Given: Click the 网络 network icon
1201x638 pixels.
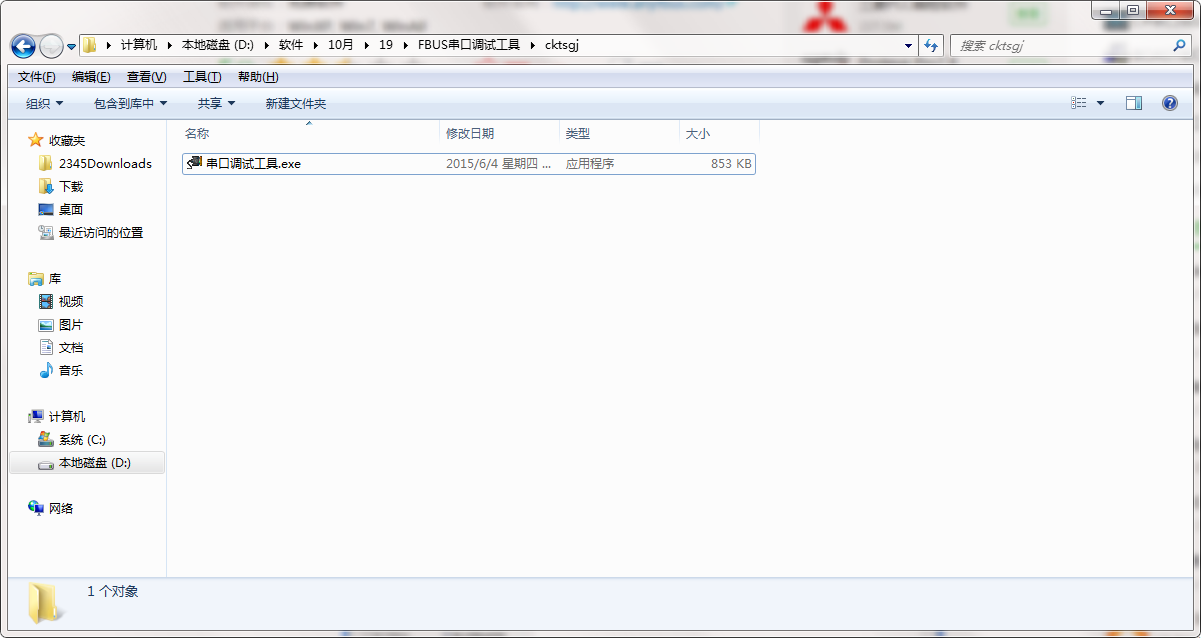Looking at the screenshot, I should 36,508.
